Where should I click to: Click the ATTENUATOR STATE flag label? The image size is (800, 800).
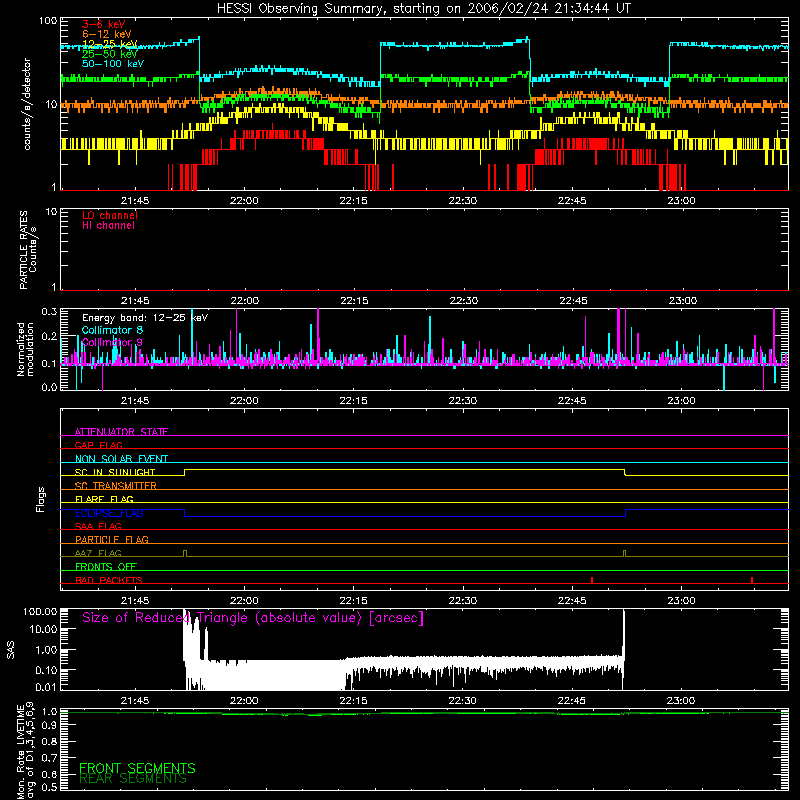pyautogui.click(x=121, y=432)
